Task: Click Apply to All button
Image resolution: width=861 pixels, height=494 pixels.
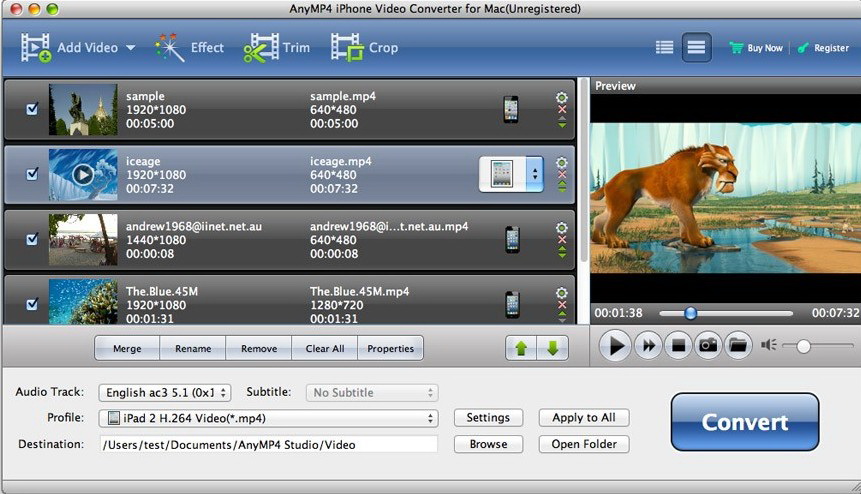Action: click(x=584, y=418)
